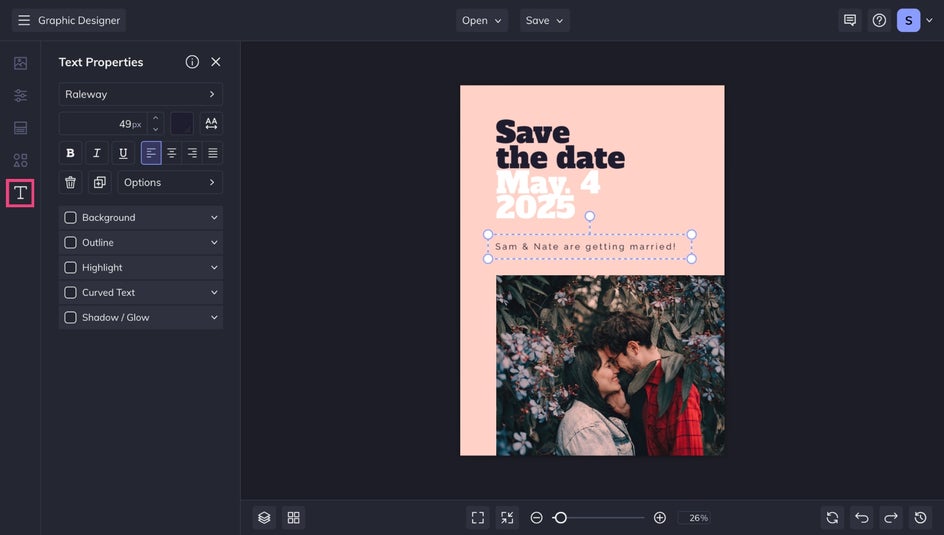Expand the Curved Text section chevron

coord(214,292)
